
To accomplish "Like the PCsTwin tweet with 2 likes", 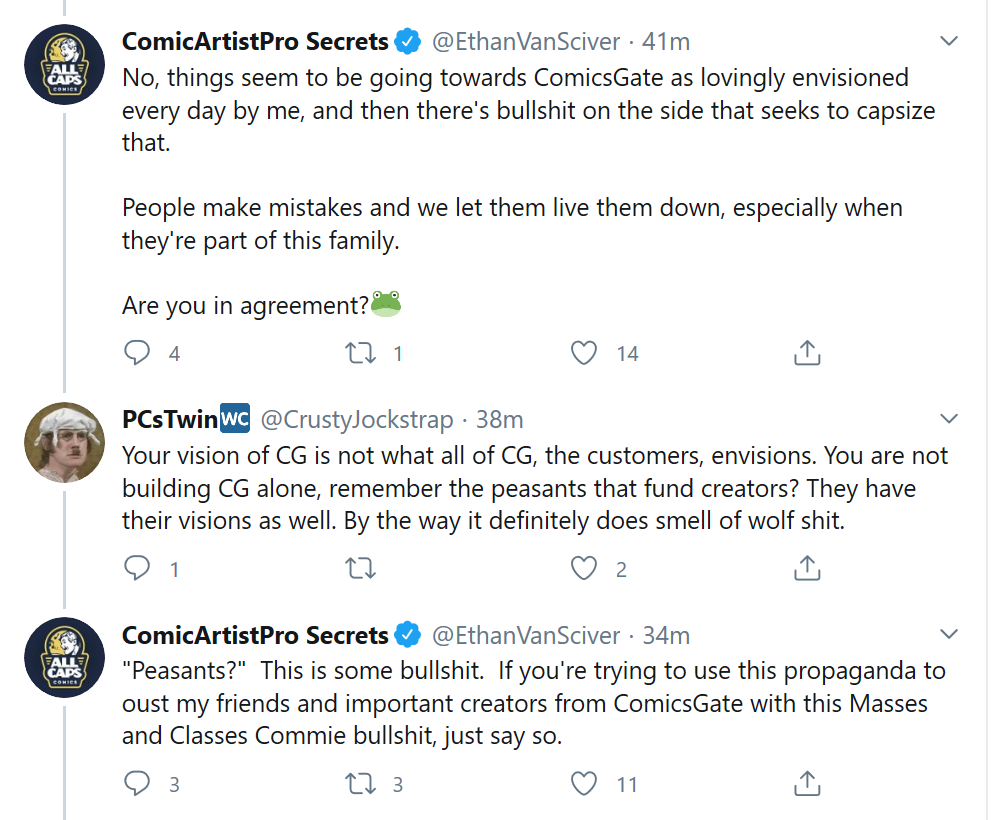I will coord(584,568).
